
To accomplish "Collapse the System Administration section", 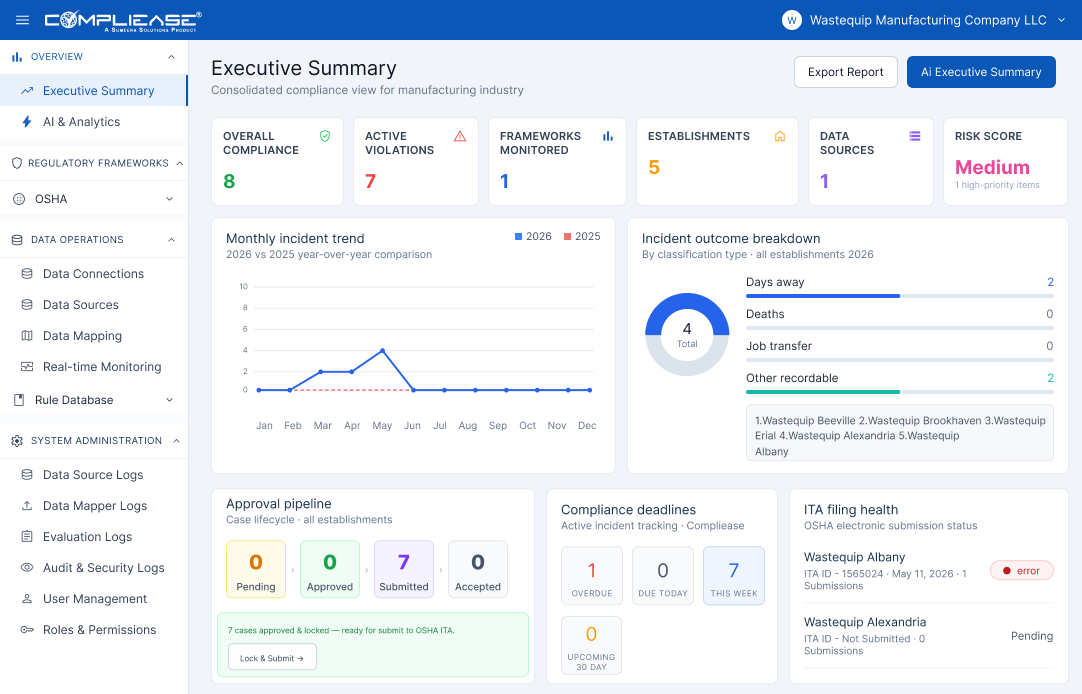I will tap(176, 441).
